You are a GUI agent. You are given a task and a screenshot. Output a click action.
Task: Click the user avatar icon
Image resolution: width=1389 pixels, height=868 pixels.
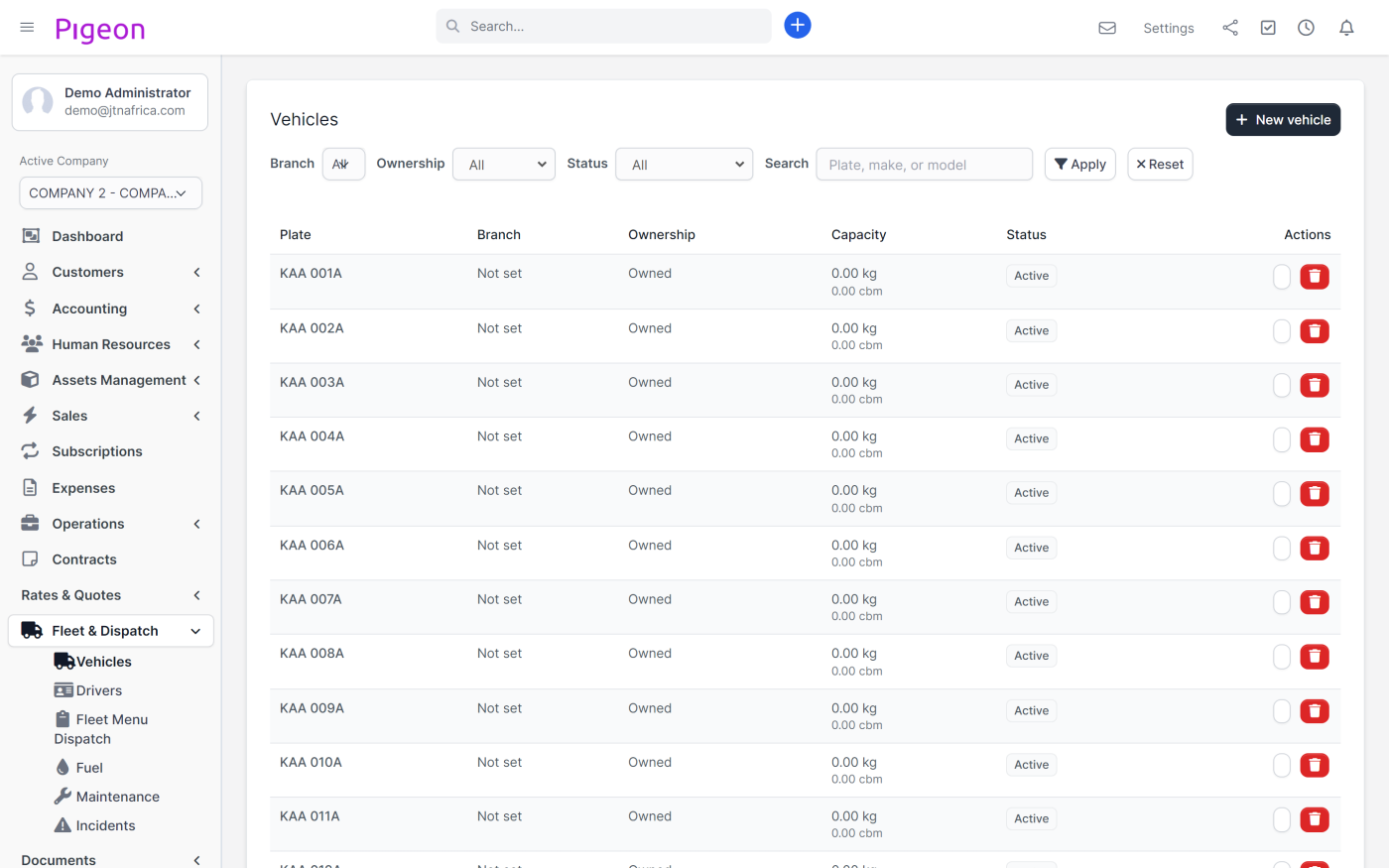tap(38, 101)
